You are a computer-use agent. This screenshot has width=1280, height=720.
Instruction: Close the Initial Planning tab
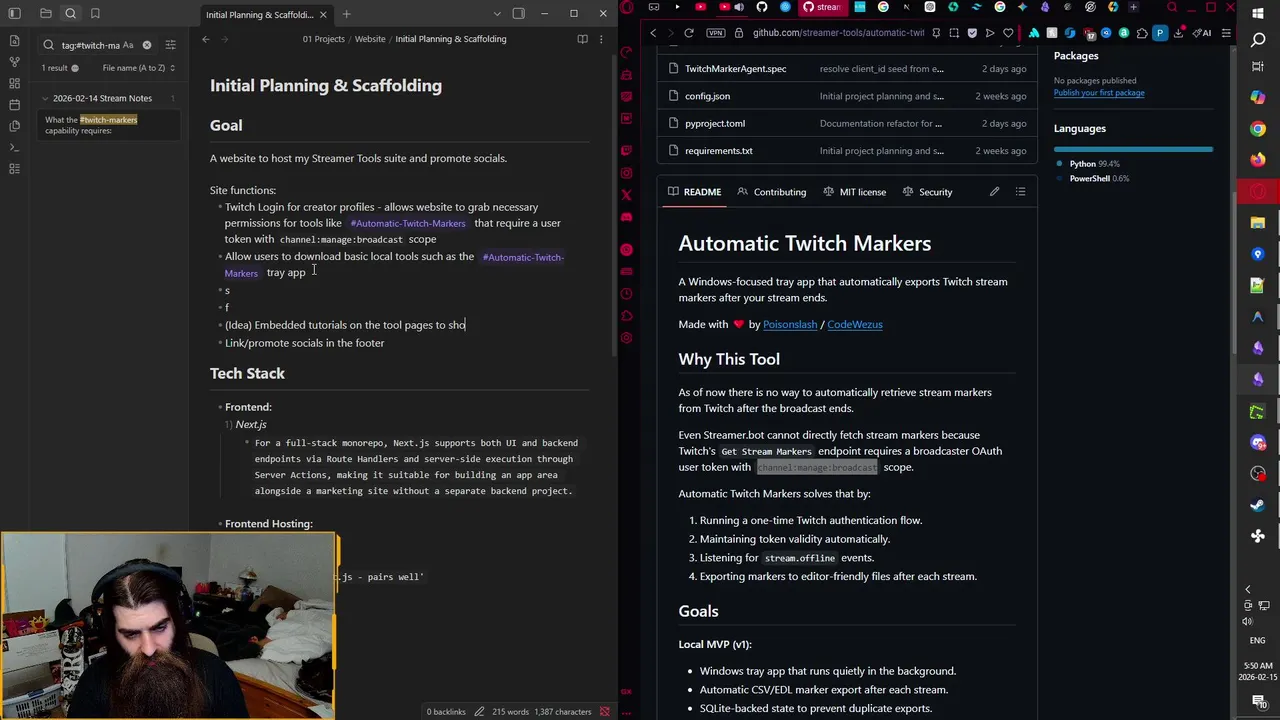point(323,14)
